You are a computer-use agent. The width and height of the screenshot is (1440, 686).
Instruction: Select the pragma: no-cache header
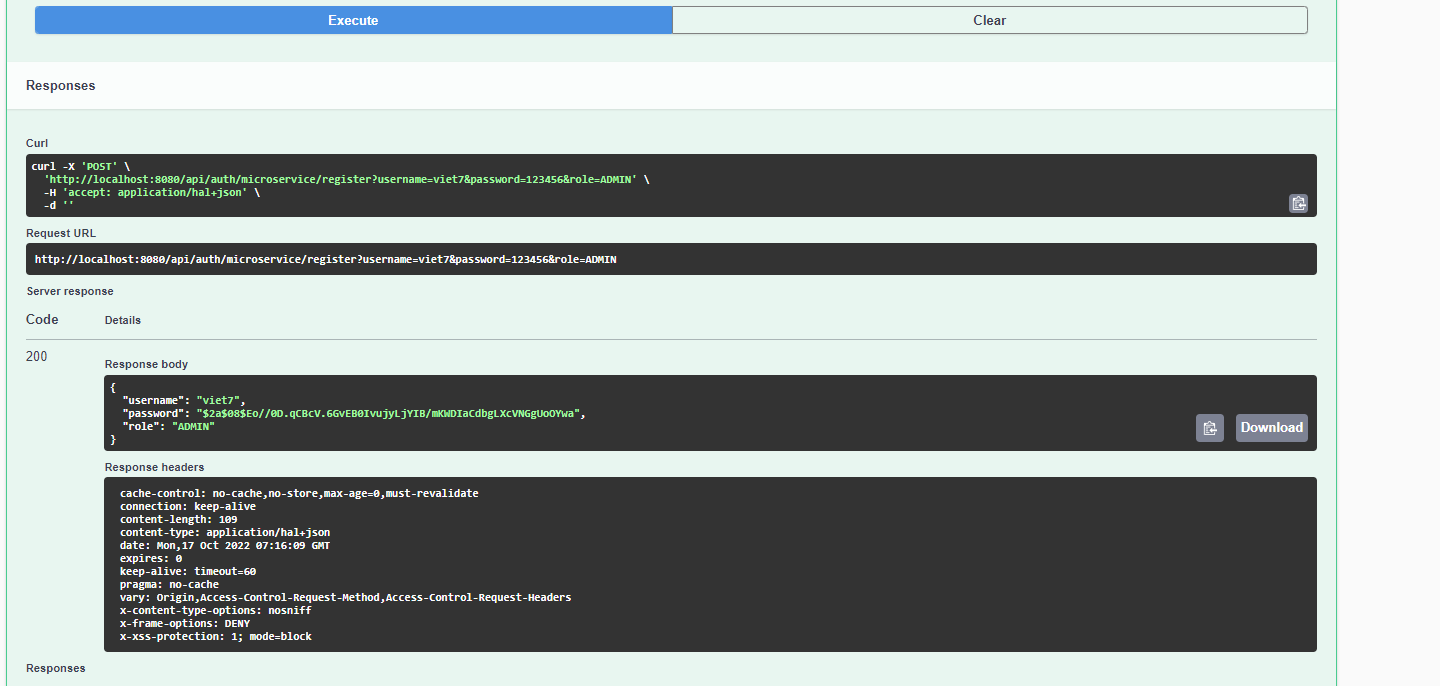(x=169, y=584)
